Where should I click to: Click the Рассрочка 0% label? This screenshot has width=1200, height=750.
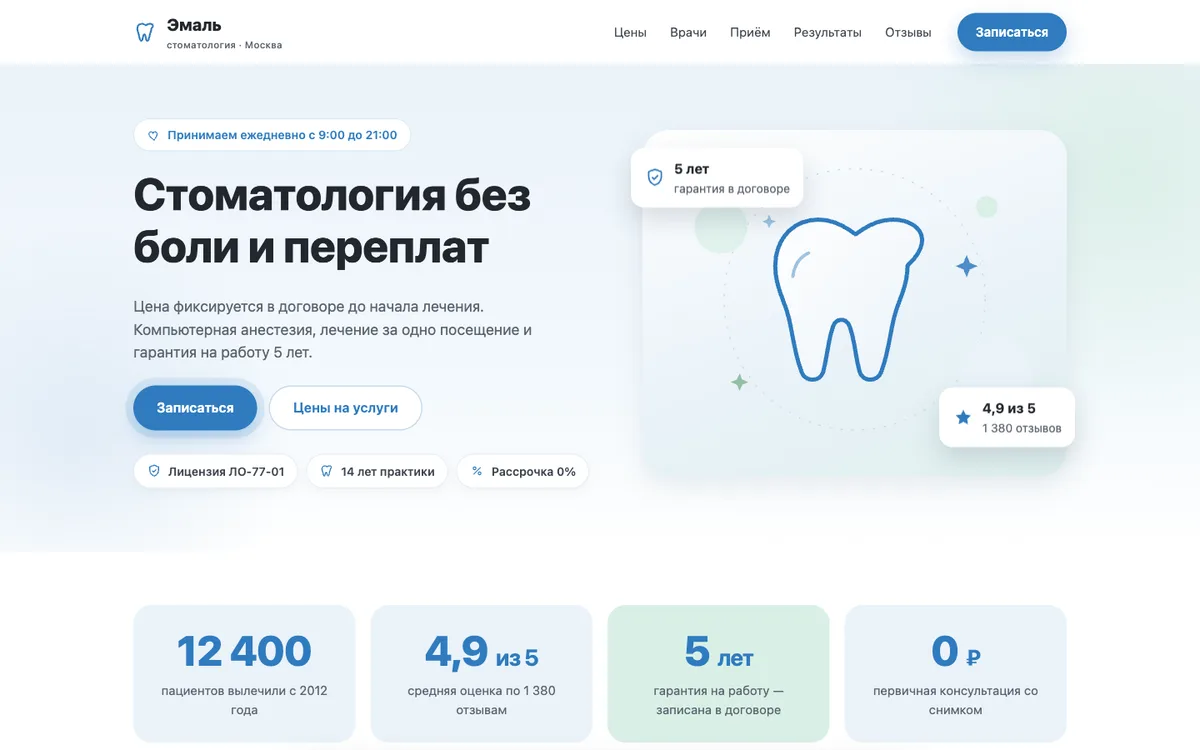[x=534, y=471]
